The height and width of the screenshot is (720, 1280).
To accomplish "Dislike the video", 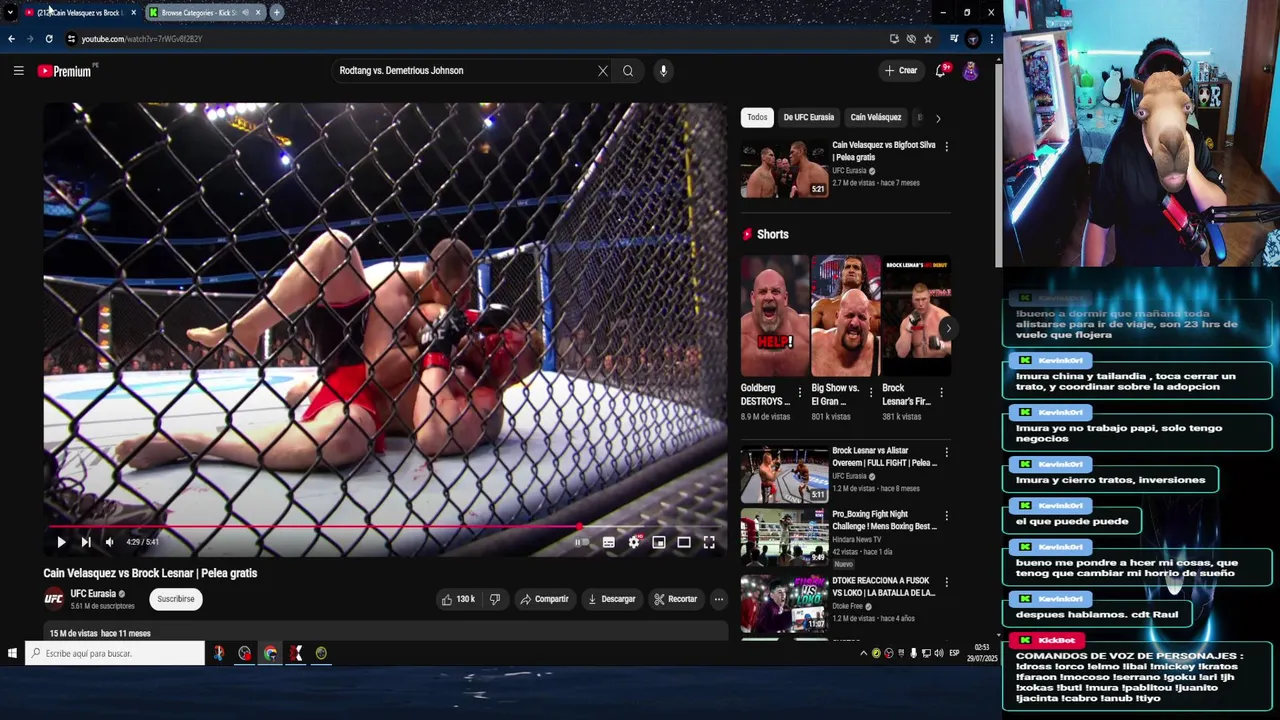I will 494,599.
